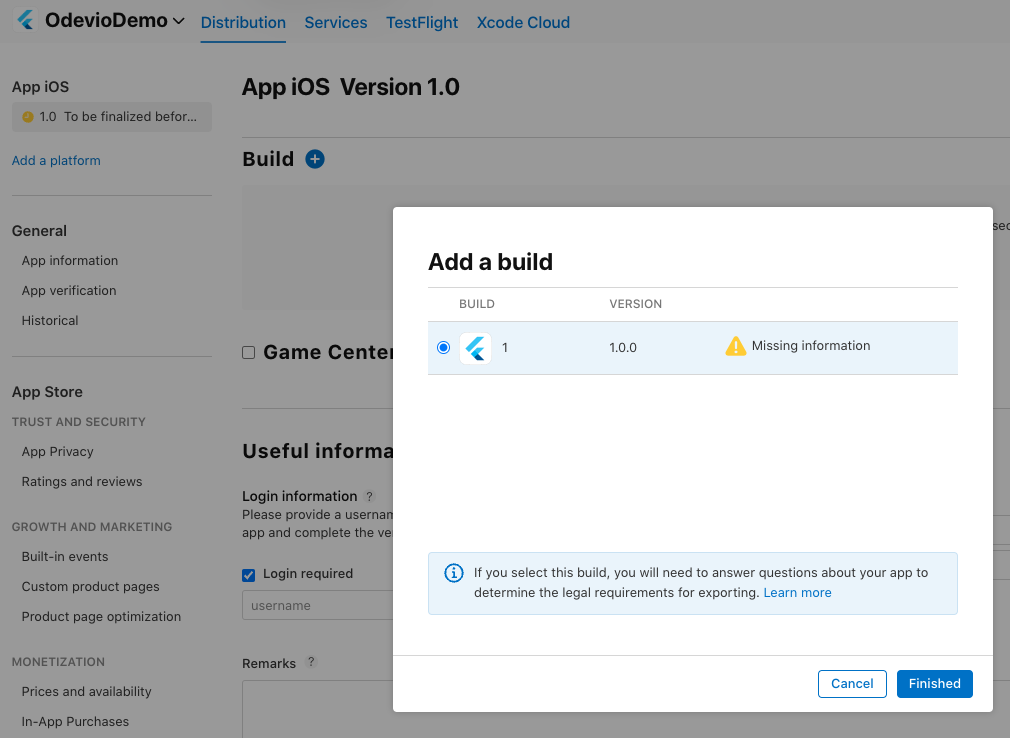
Task: Enable the Game Center checkbox
Action: pos(249,352)
